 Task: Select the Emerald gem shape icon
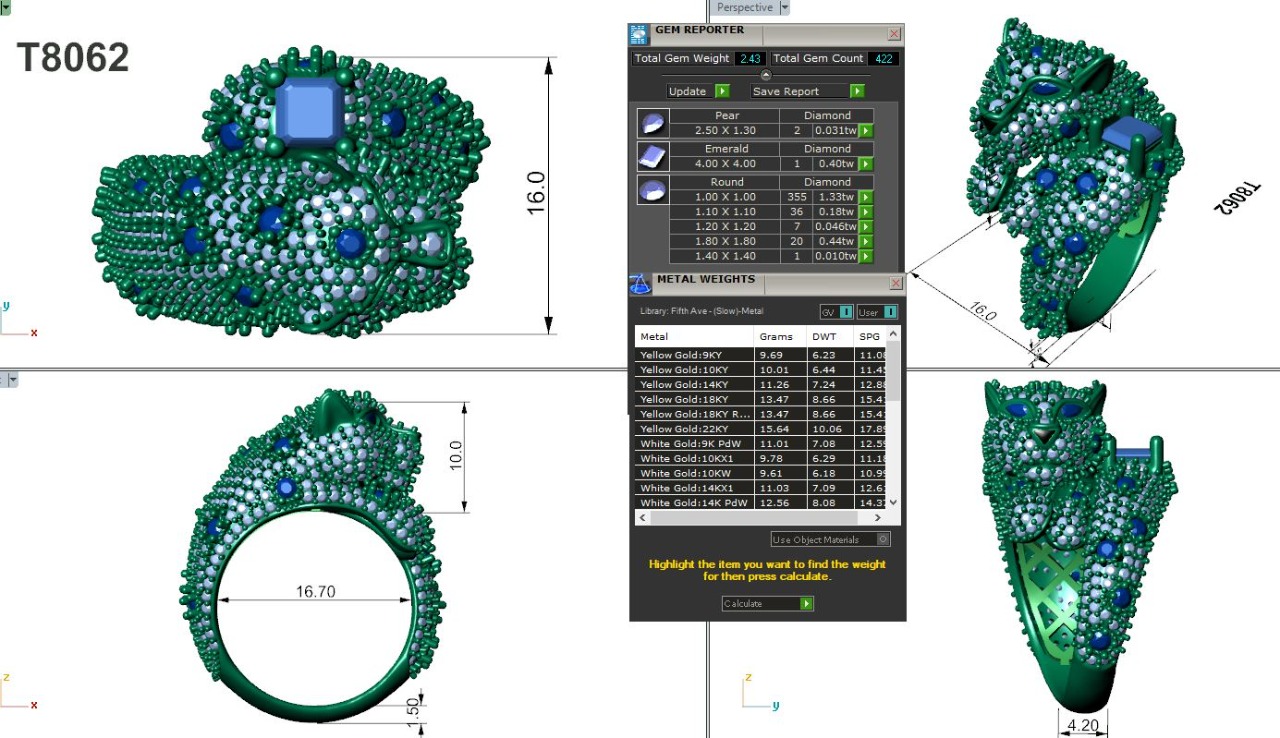coord(652,156)
